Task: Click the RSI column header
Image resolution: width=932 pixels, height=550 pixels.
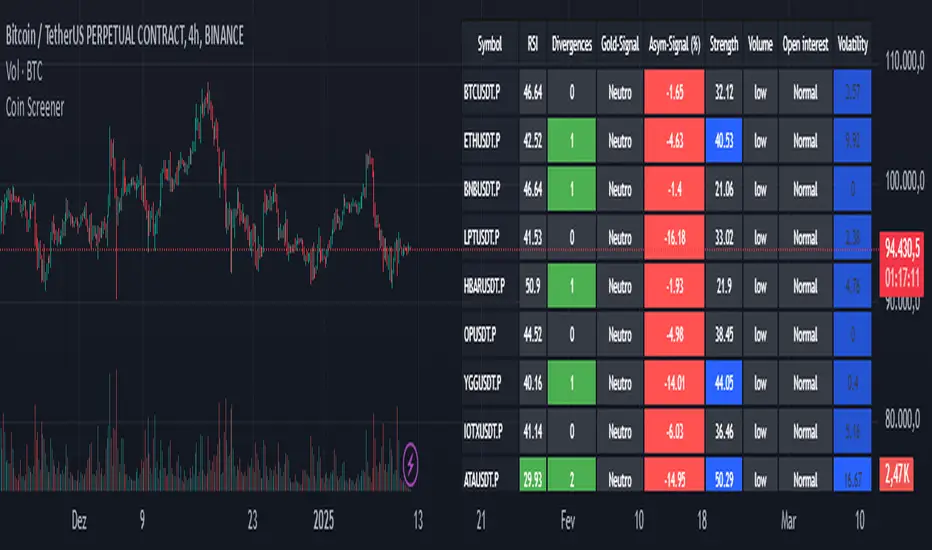Action: [532, 46]
